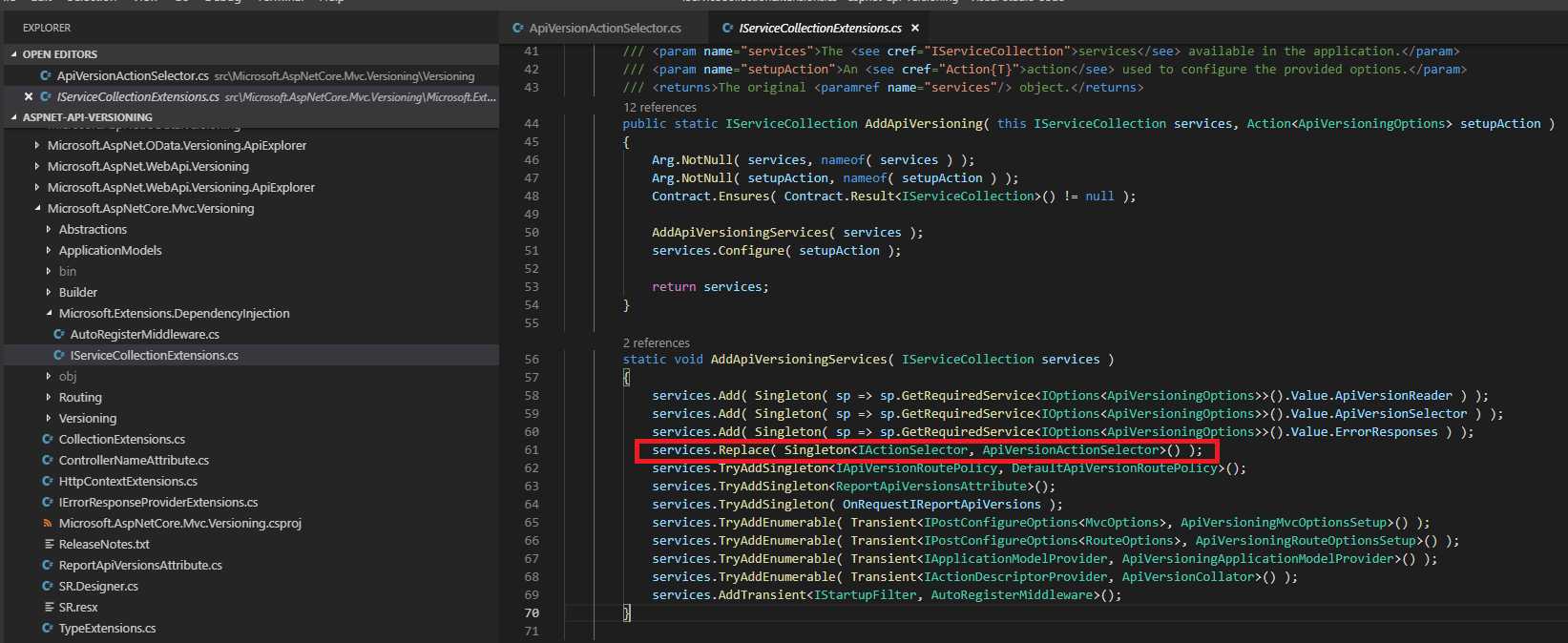Collapse the ASPNET-API-VERSIONING section
This screenshot has height=643, width=1568.
click(13, 117)
